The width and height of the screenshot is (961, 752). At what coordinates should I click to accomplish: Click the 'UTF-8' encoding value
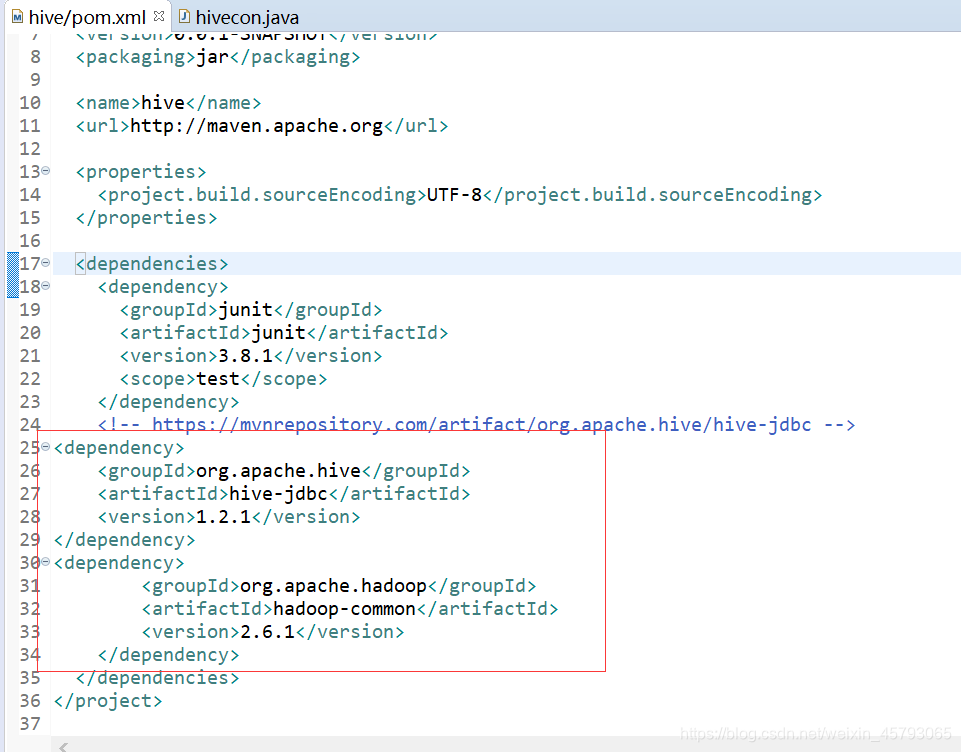pyautogui.click(x=454, y=195)
